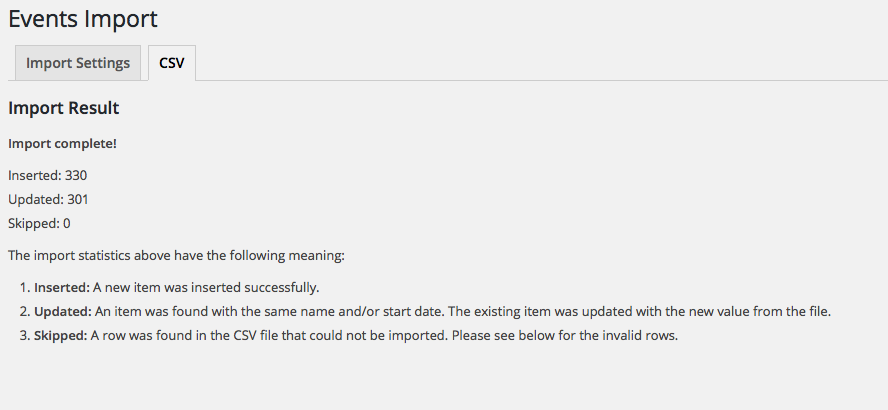Switch to the Import Settings tab
This screenshot has height=410, width=888.
[78, 63]
